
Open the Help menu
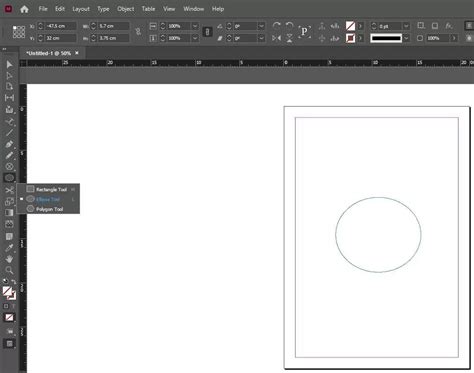(218, 9)
